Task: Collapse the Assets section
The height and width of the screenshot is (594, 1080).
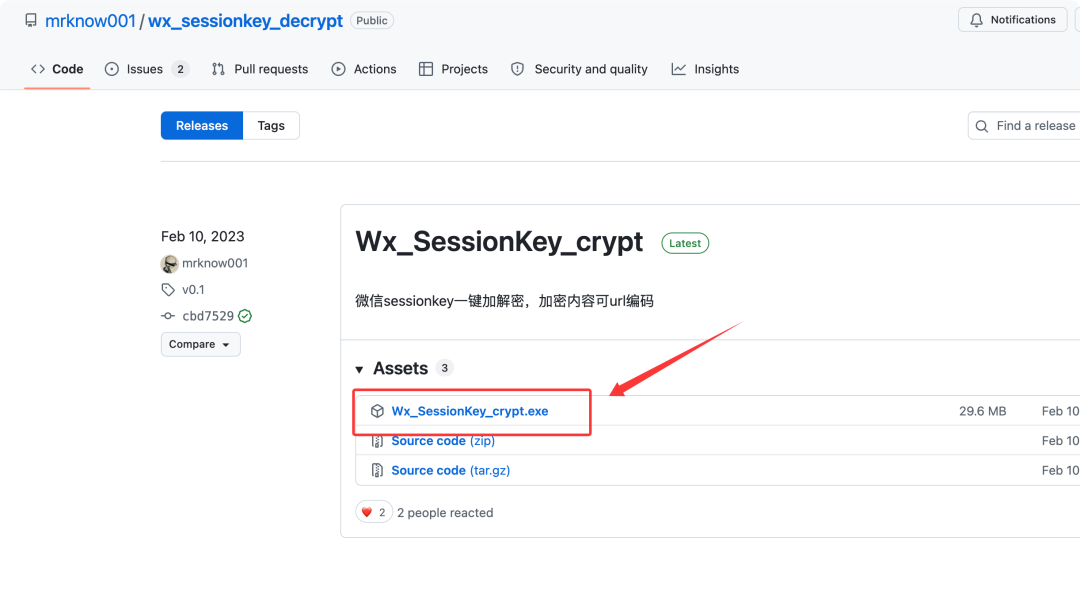Action: pyautogui.click(x=360, y=369)
